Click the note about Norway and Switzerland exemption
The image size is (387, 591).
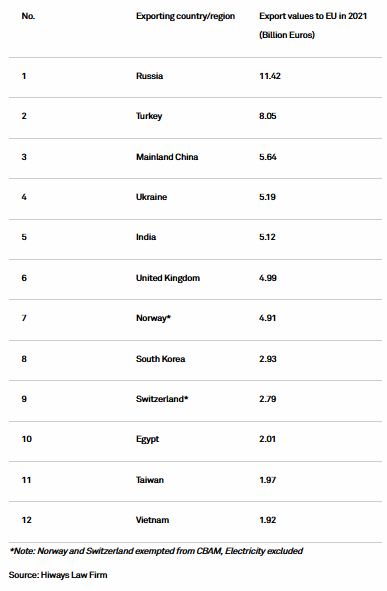point(156,551)
